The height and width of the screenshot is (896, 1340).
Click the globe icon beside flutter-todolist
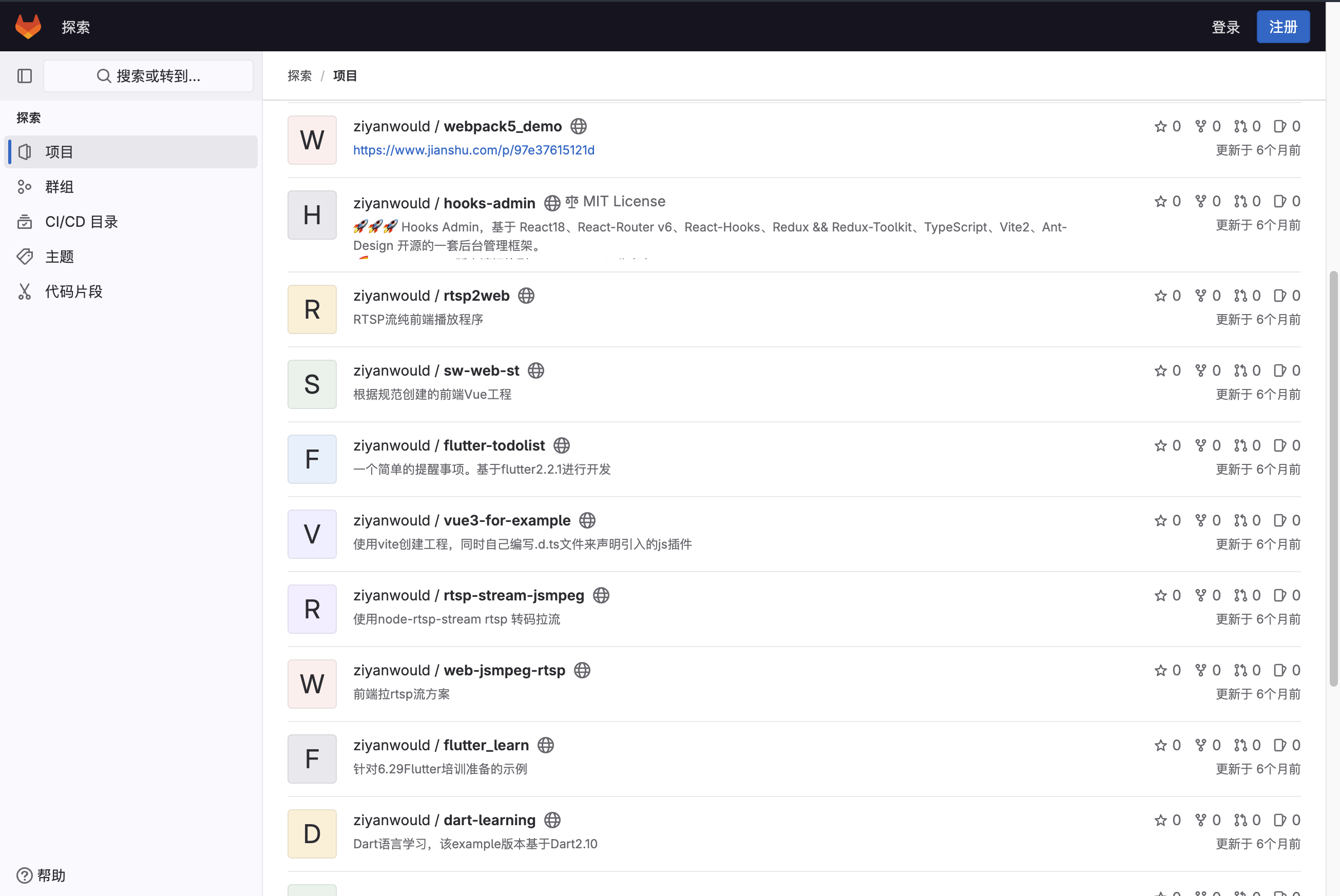click(x=561, y=445)
